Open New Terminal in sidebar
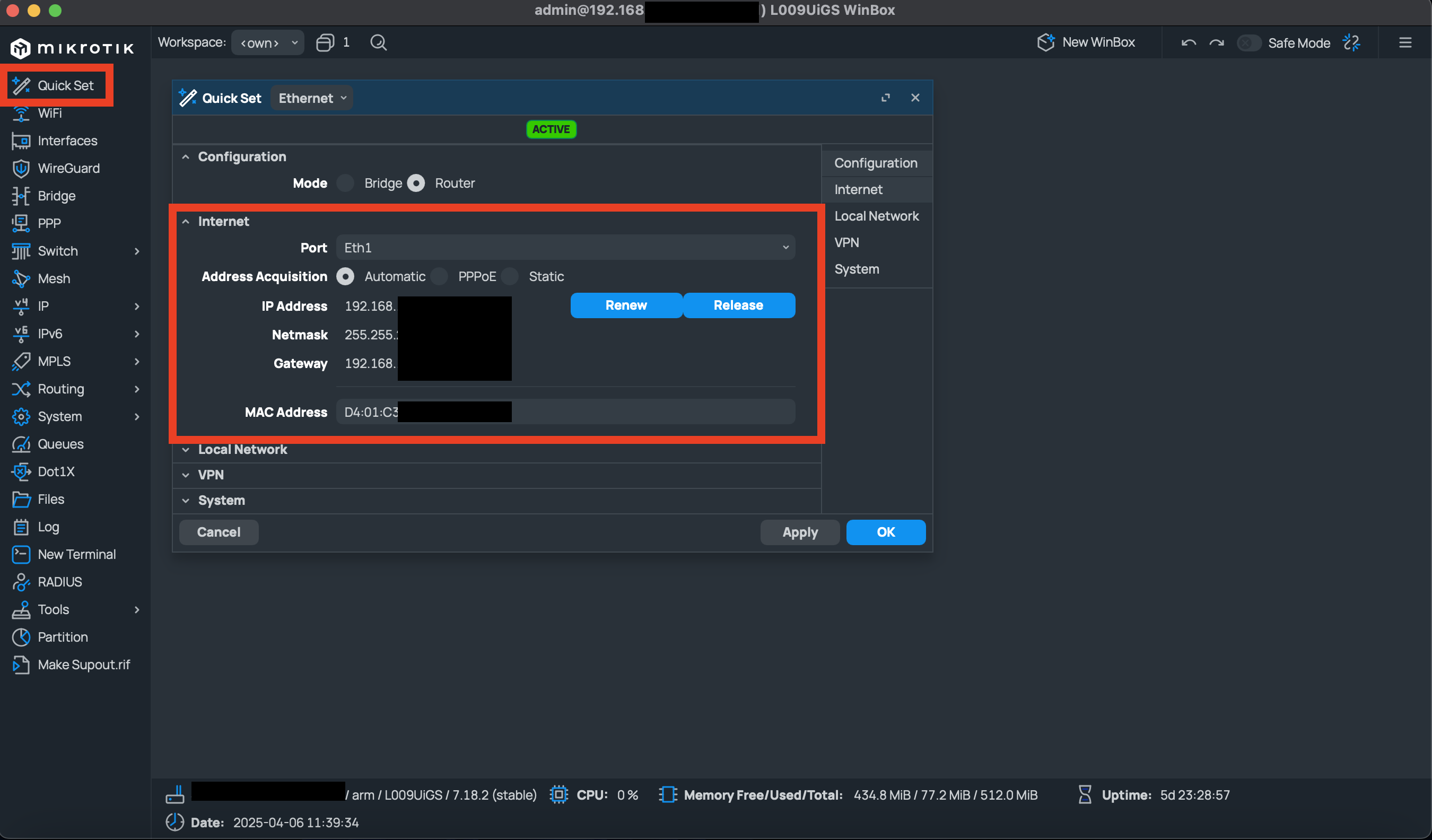 76,554
